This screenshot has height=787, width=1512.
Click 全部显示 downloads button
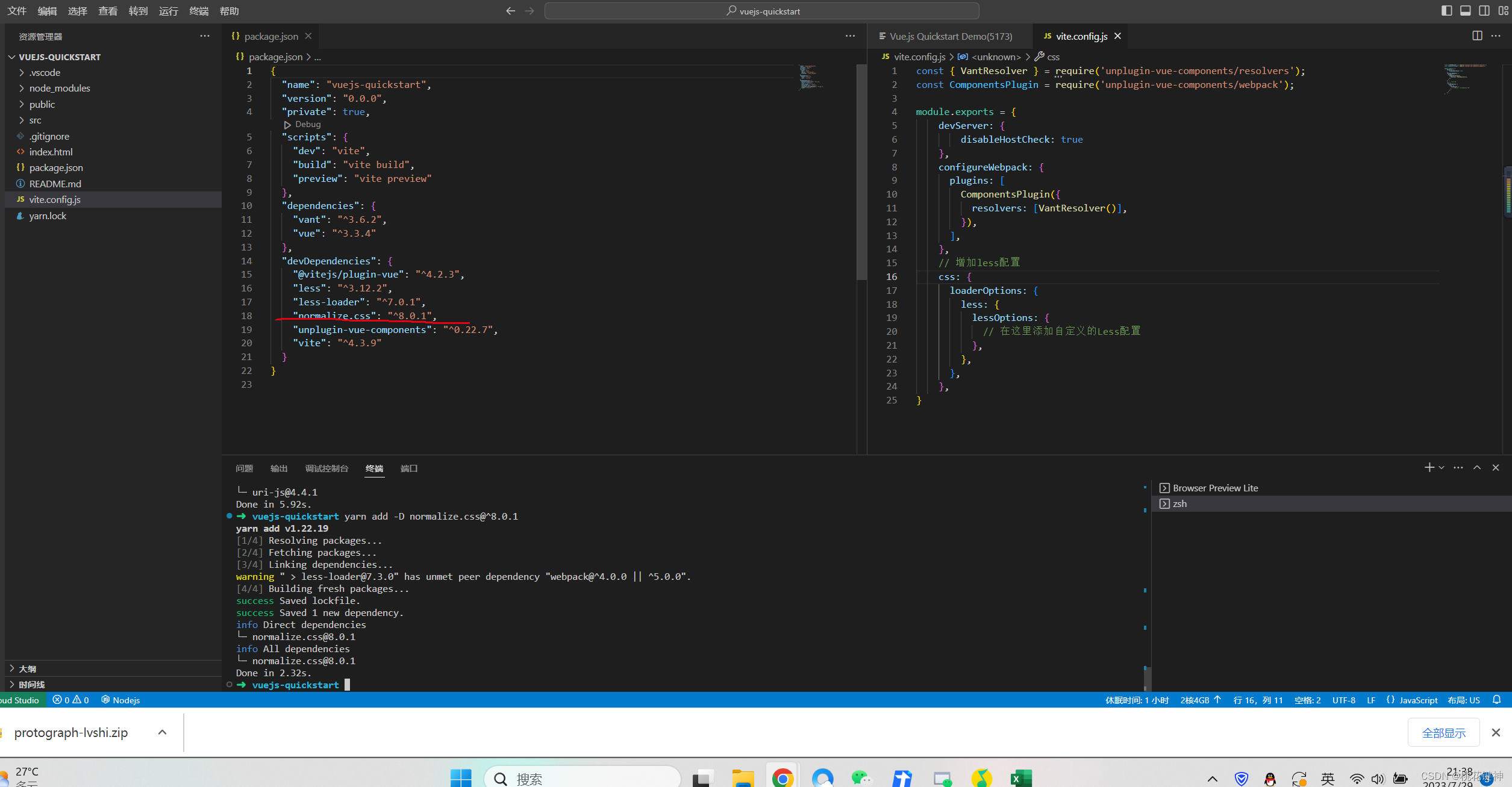pos(1443,733)
